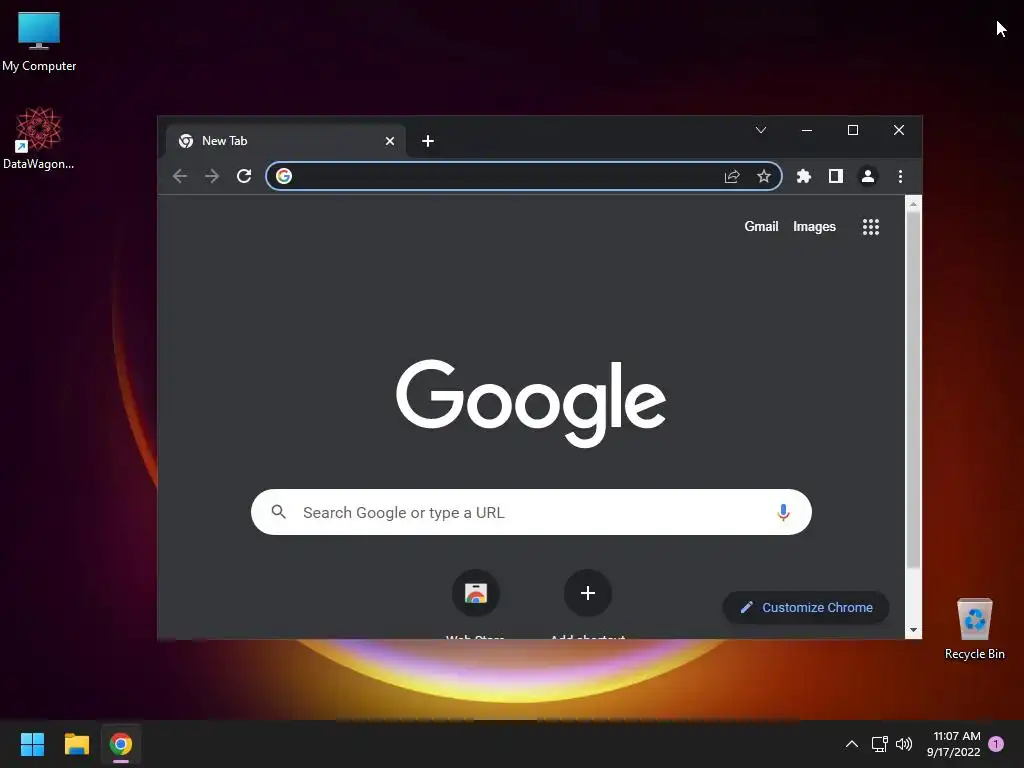Open a new tab with plus button
Viewport: 1024px width, 768px height.
[x=428, y=141]
